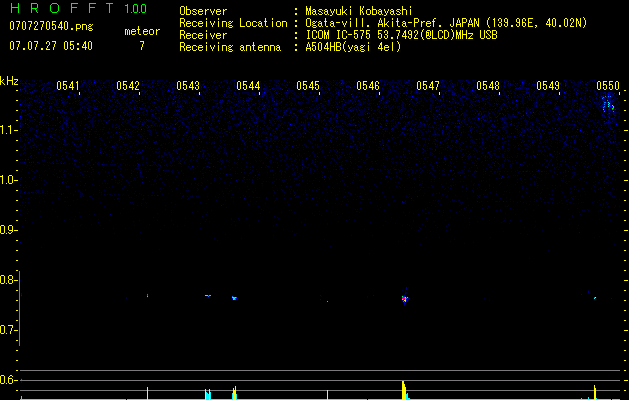Image resolution: width=629 pixels, height=400 pixels.
Task: Click the 0543 time axis marker
Action: click(x=188, y=86)
